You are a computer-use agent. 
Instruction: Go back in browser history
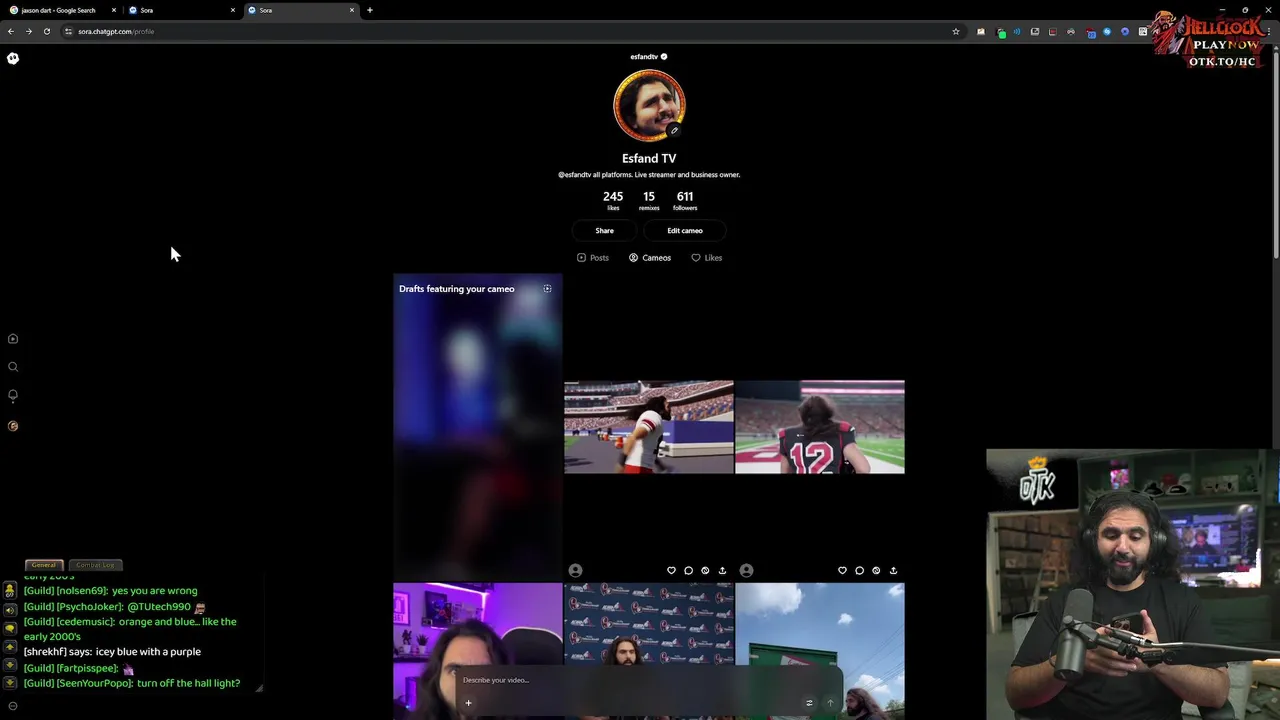(11, 32)
